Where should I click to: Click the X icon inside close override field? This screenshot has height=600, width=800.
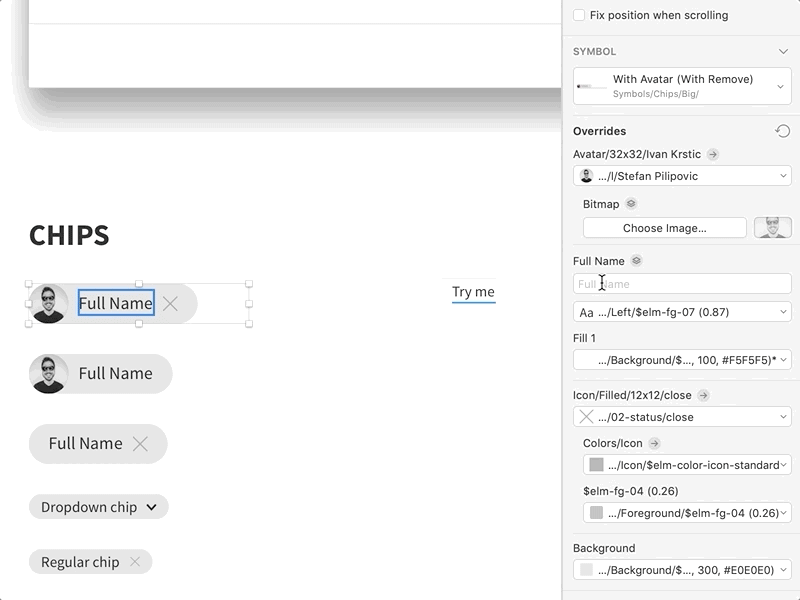pyautogui.click(x=586, y=417)
